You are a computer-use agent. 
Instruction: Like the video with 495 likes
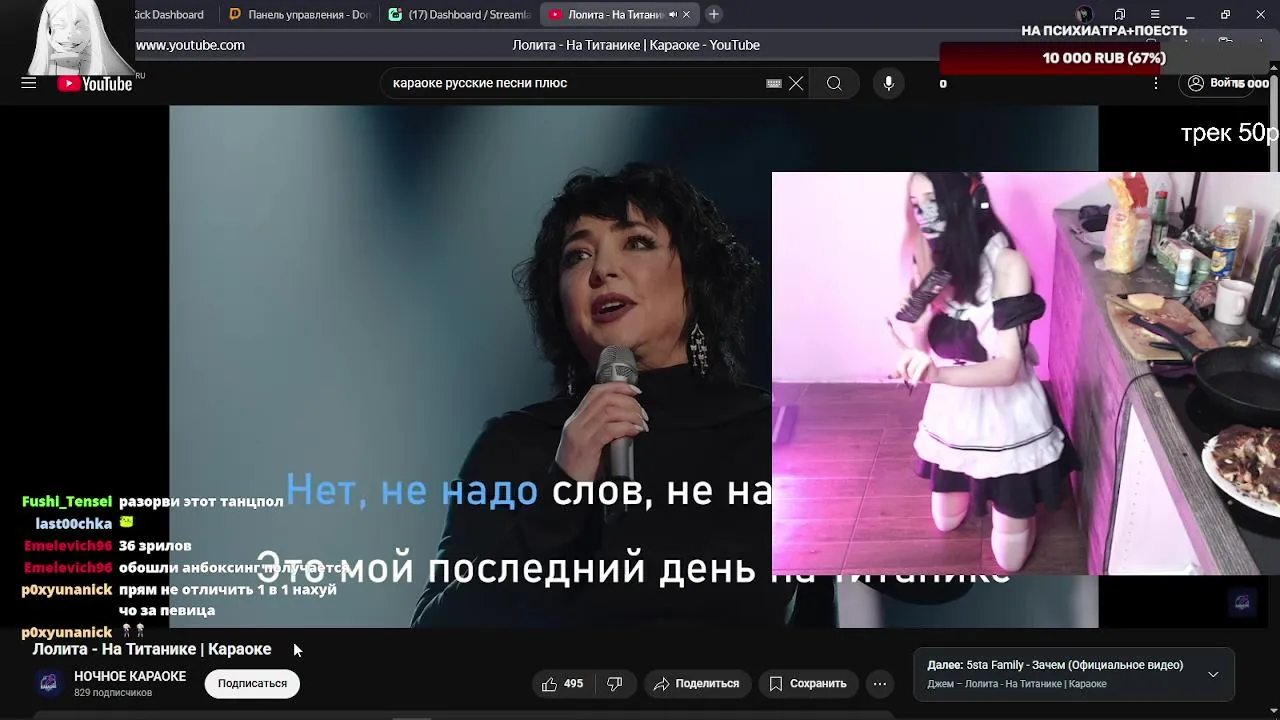[562, 684]
